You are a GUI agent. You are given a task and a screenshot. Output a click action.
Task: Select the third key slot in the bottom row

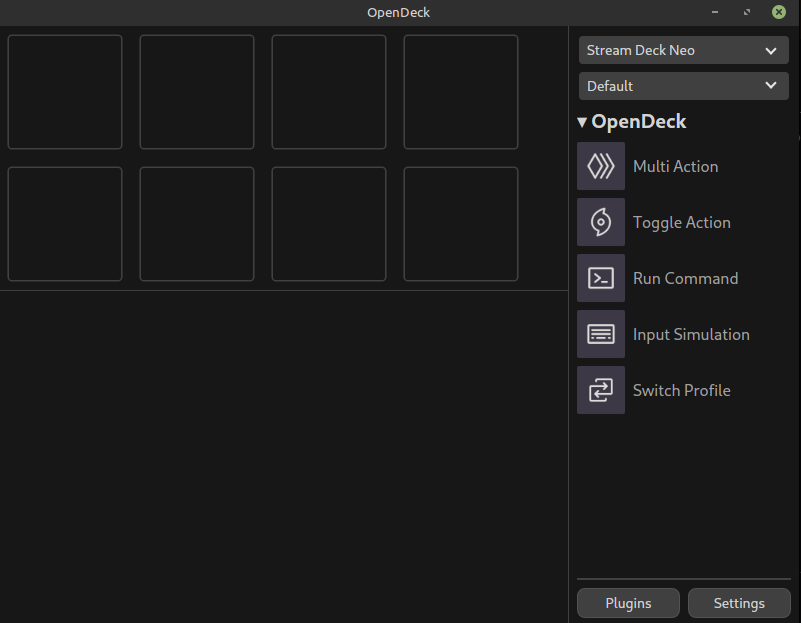pos(329,224)
